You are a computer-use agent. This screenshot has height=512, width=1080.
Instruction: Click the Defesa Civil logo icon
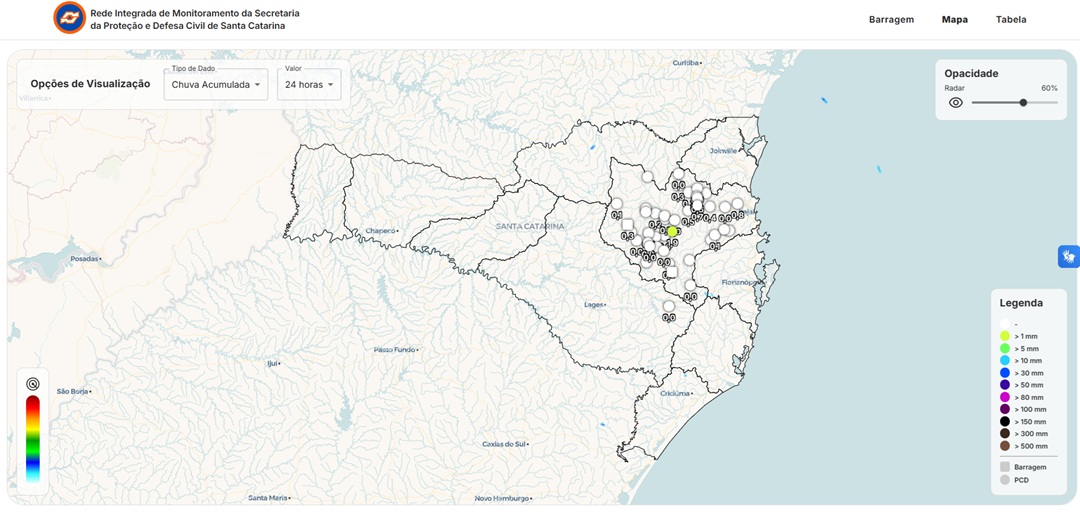69,18
